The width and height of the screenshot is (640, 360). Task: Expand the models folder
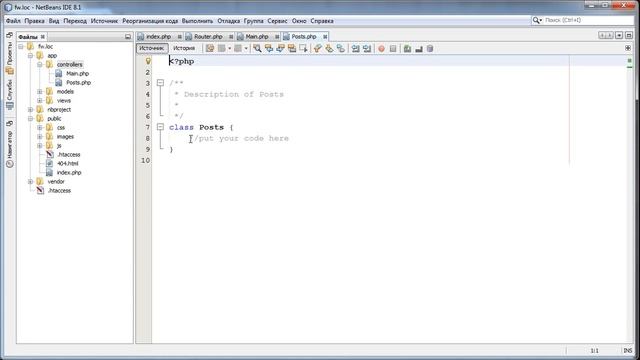pos(40,91)
